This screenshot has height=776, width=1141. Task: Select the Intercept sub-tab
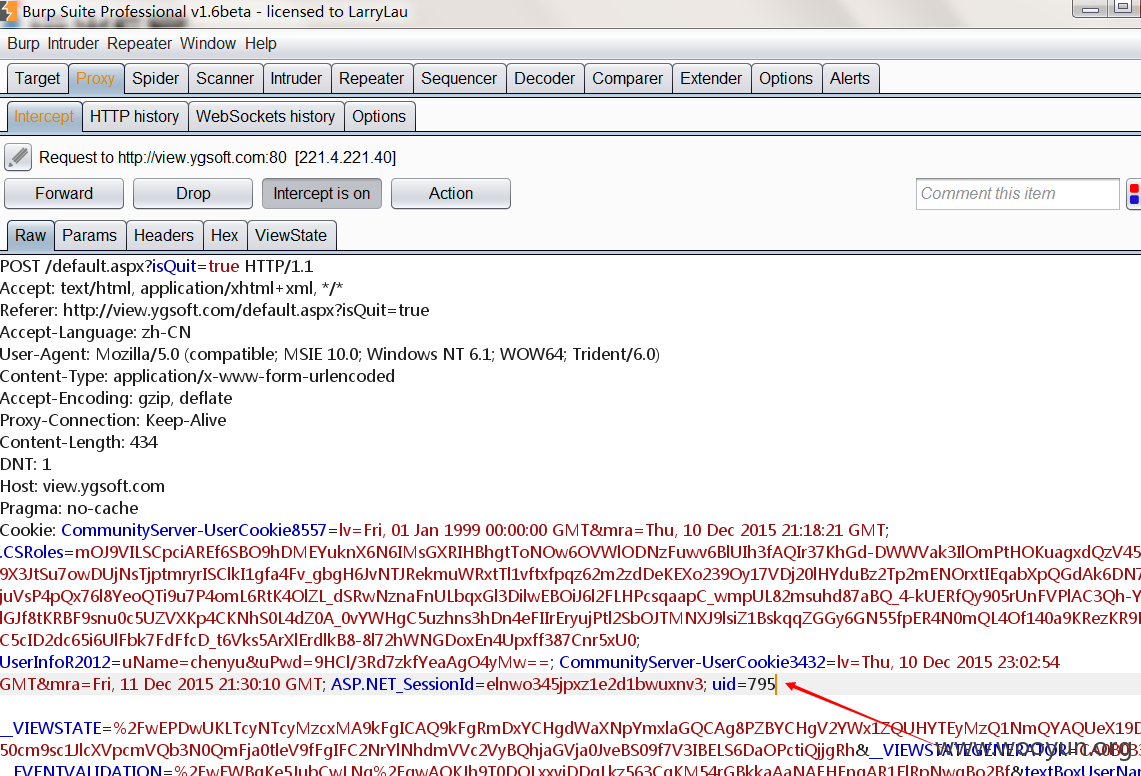44,116
